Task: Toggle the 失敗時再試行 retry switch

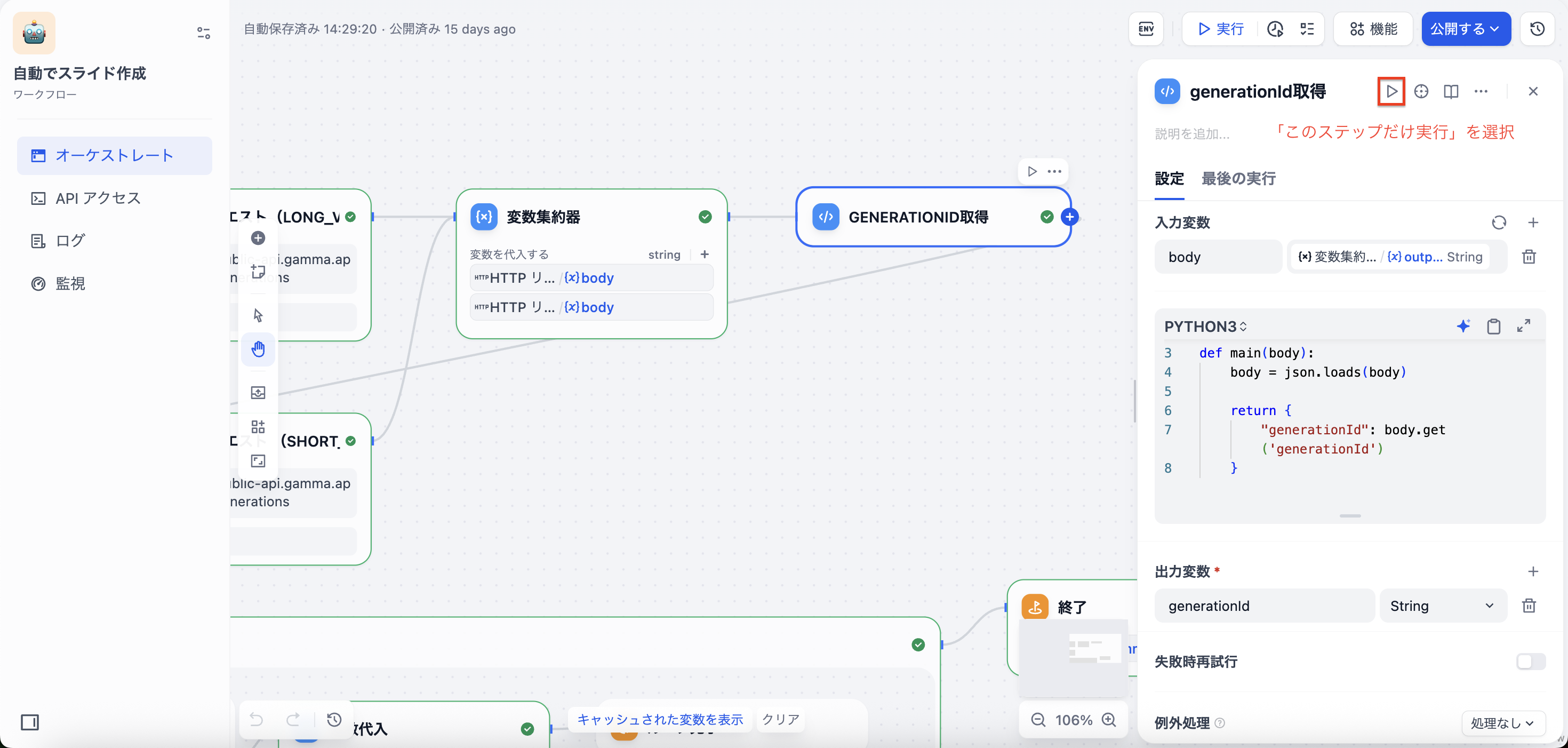Action: coord(1530,661)
